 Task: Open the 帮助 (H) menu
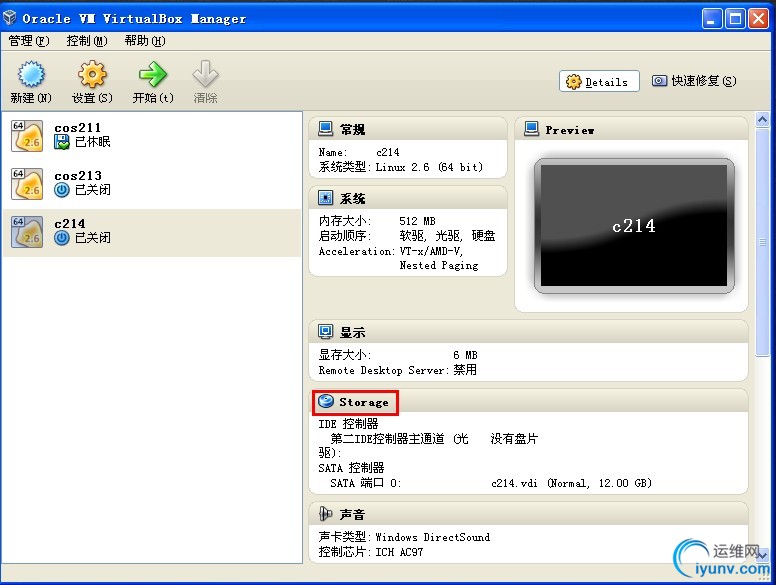click(145, 41)
